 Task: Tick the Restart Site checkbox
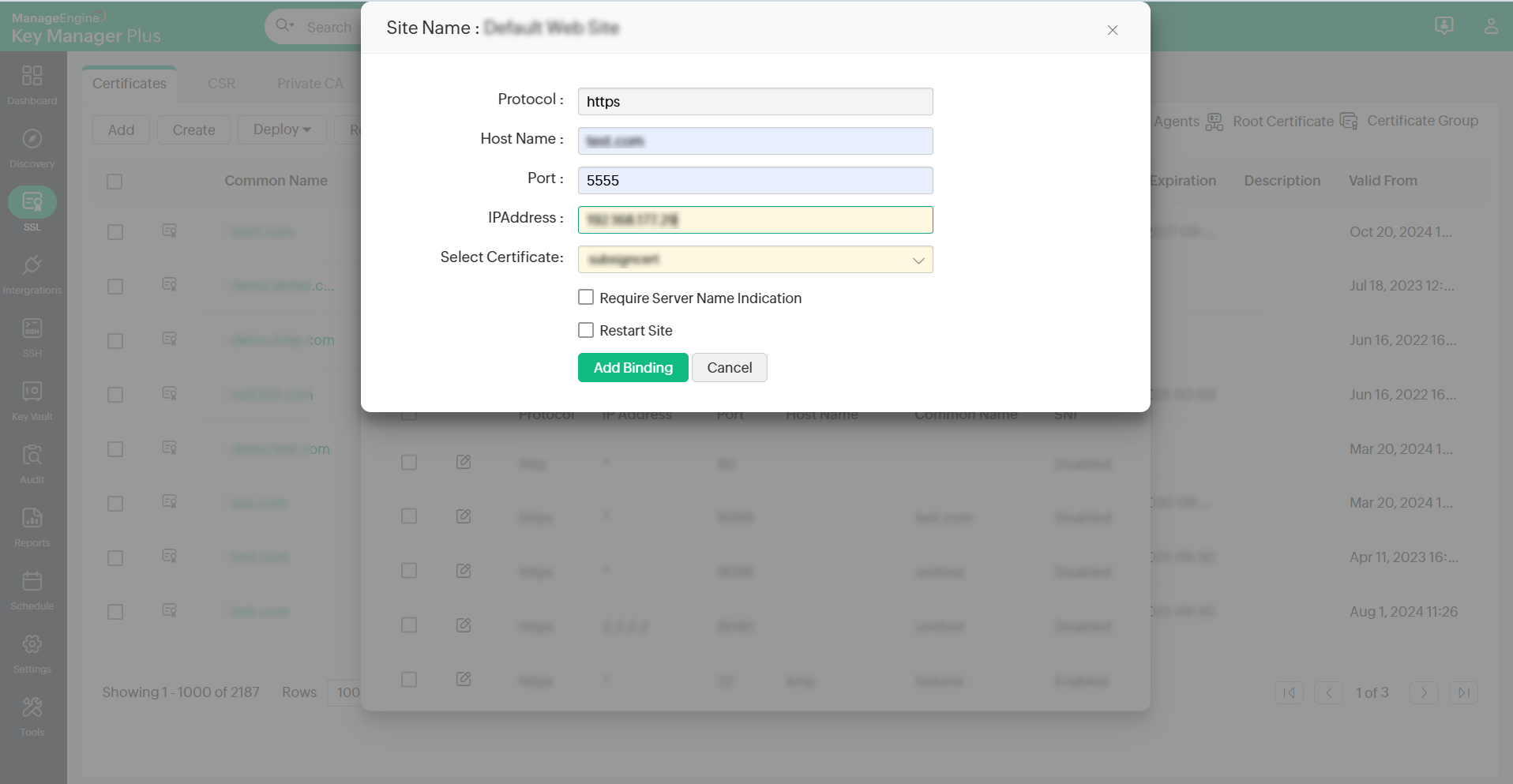click(x=586, y=330)
